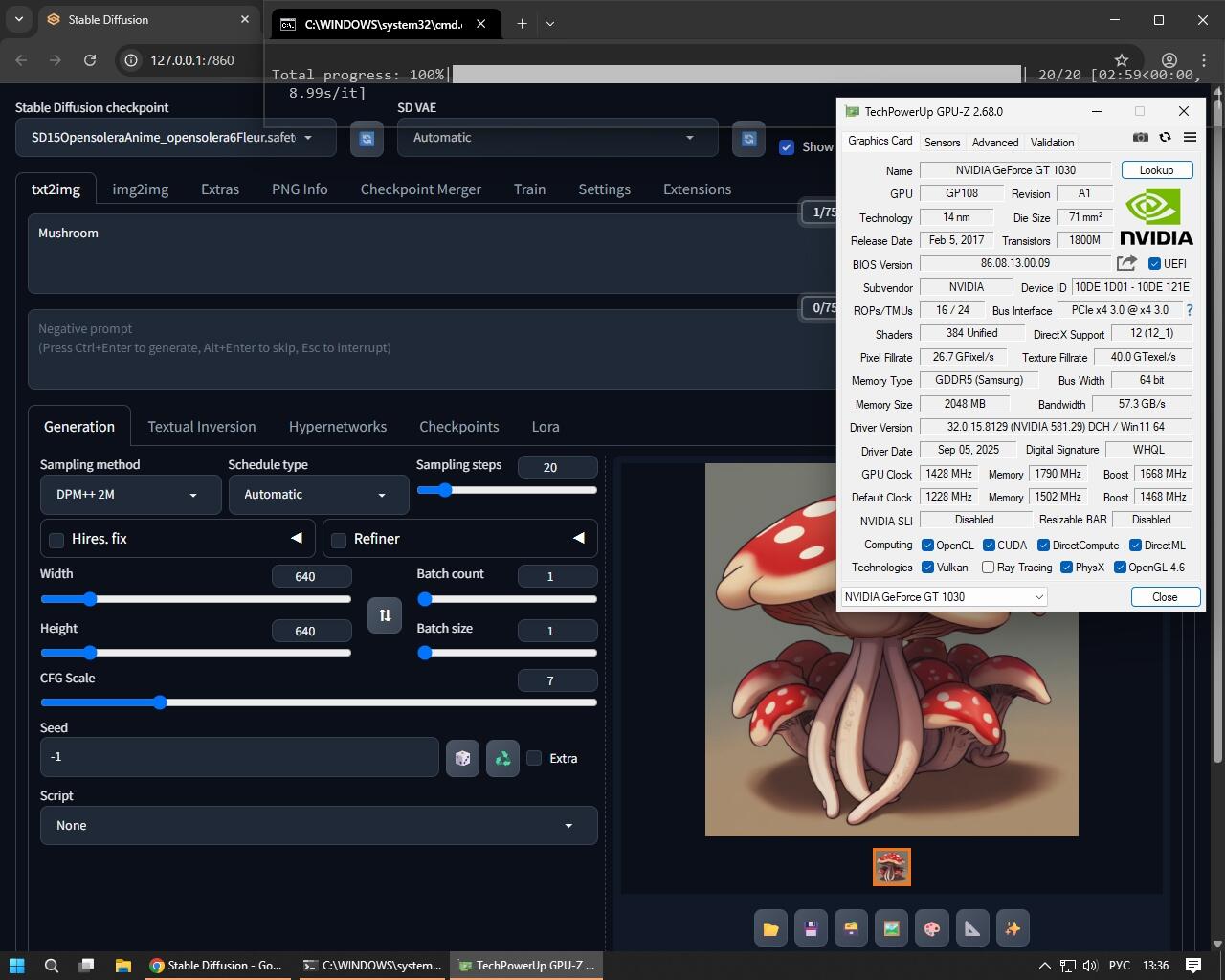This screenshot has width=1225, height=980.
Task: Swap width and height with arrows button
Action: click(x=385, y=615)
